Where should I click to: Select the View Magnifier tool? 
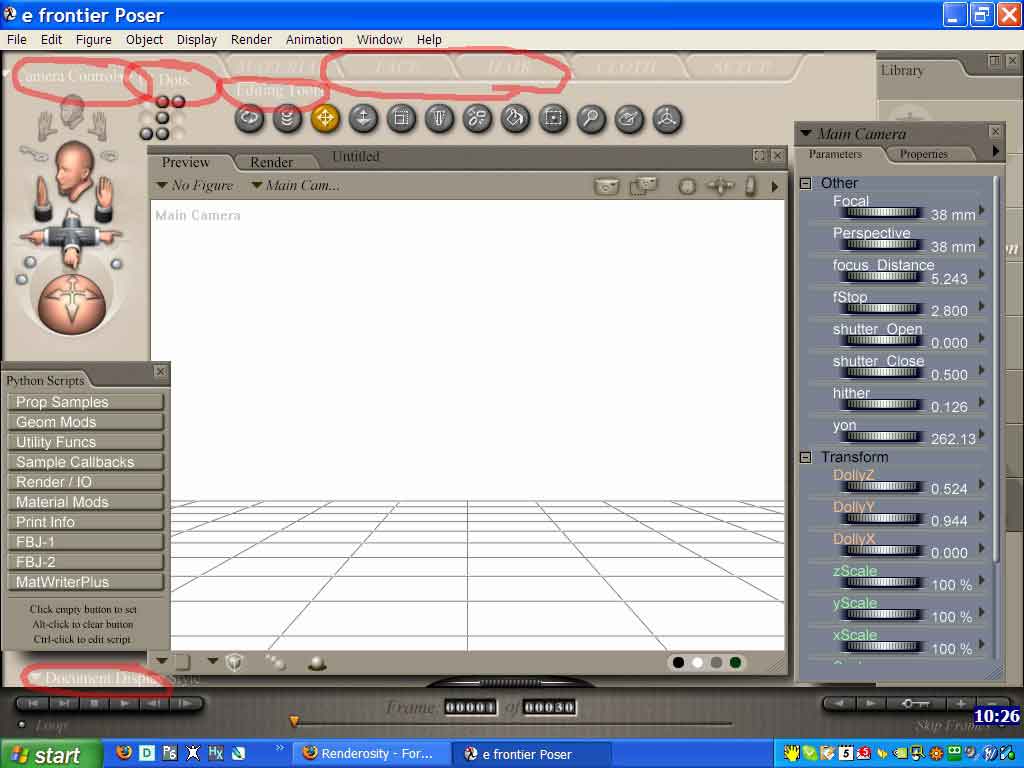tap(591, 118)
